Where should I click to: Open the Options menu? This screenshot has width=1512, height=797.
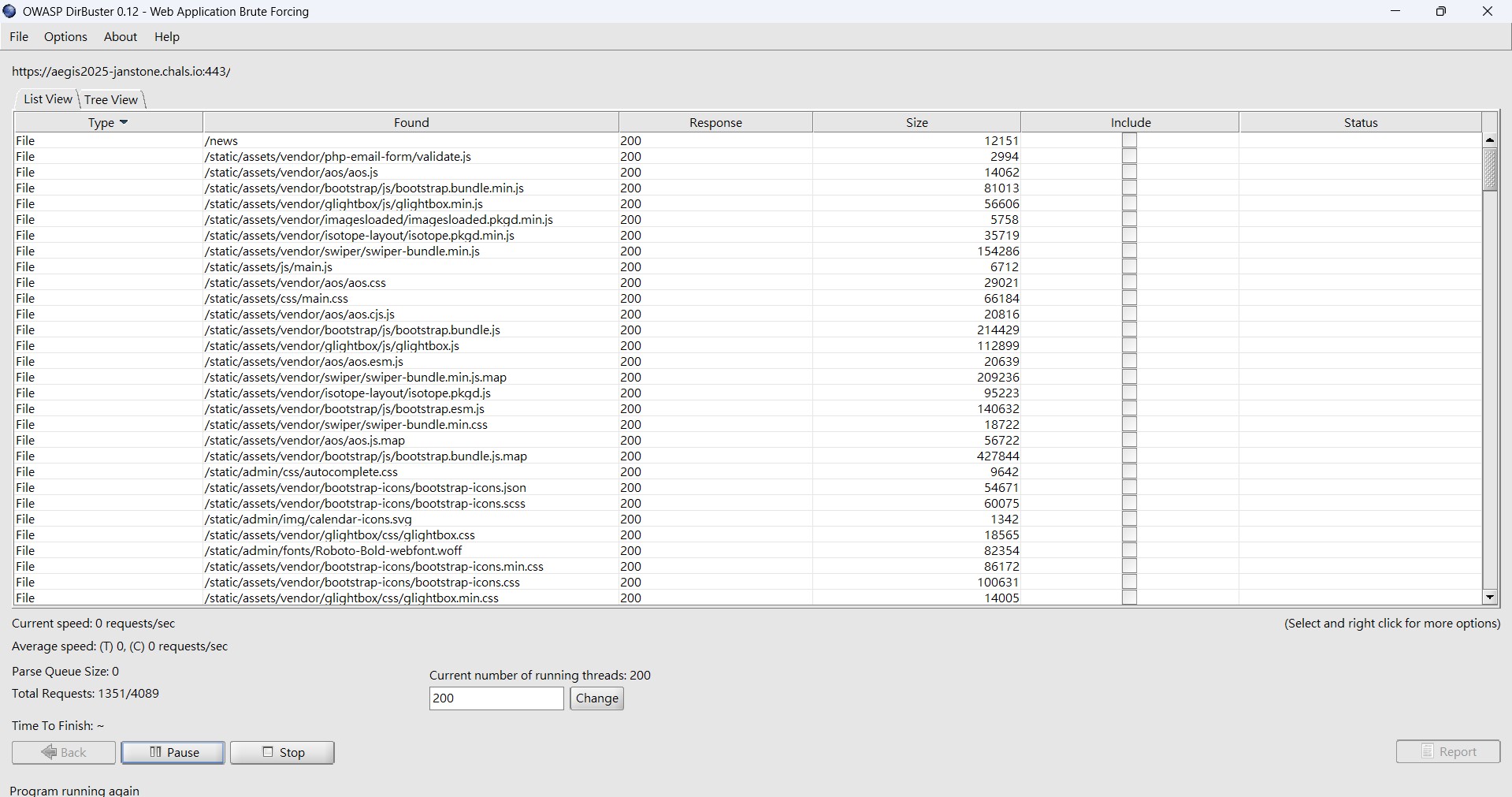pyautogui.click(x=65, y=37)
